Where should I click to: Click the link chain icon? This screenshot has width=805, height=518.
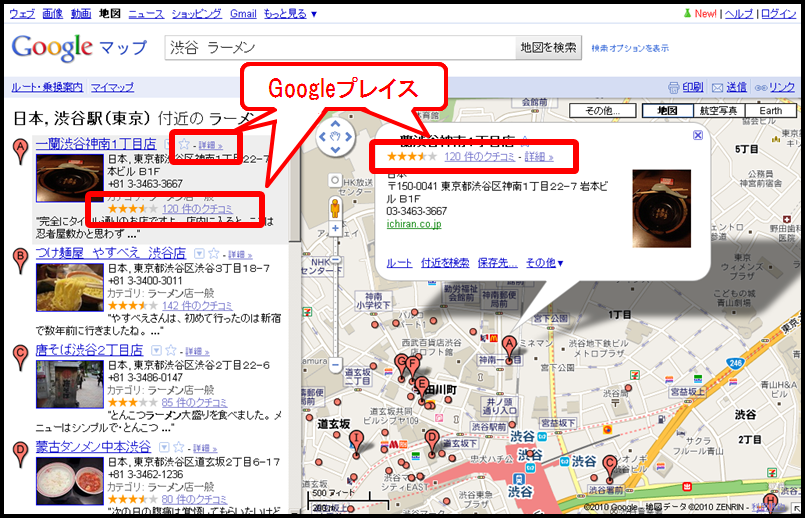pyautogui.click(x=761, y=88)
